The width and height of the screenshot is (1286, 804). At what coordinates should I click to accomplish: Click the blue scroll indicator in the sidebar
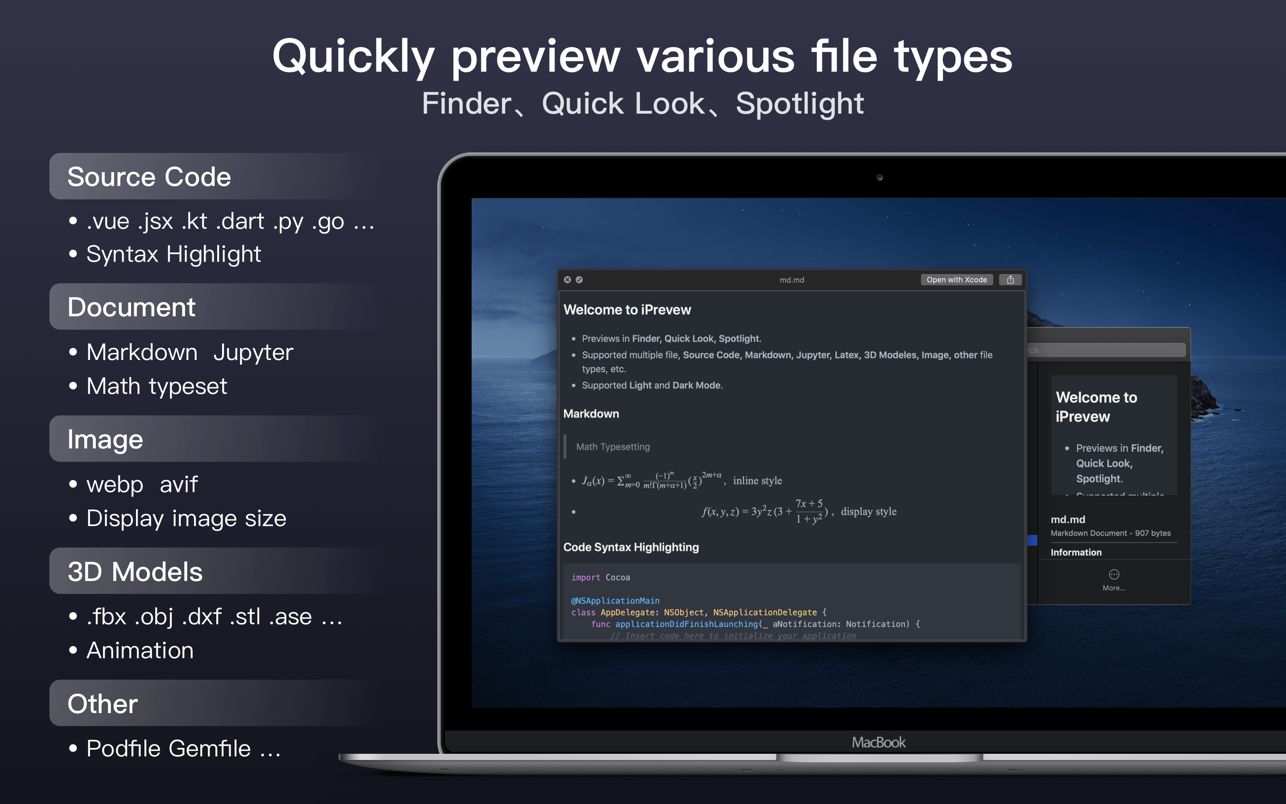tap(1031, 540)
